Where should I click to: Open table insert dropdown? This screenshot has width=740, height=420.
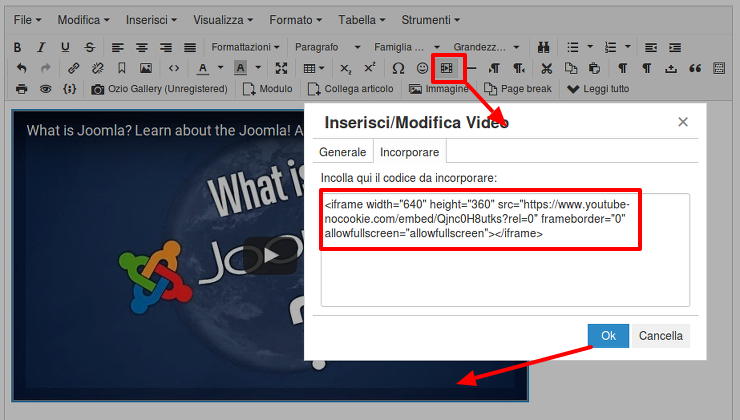click(x=314, y=68)
